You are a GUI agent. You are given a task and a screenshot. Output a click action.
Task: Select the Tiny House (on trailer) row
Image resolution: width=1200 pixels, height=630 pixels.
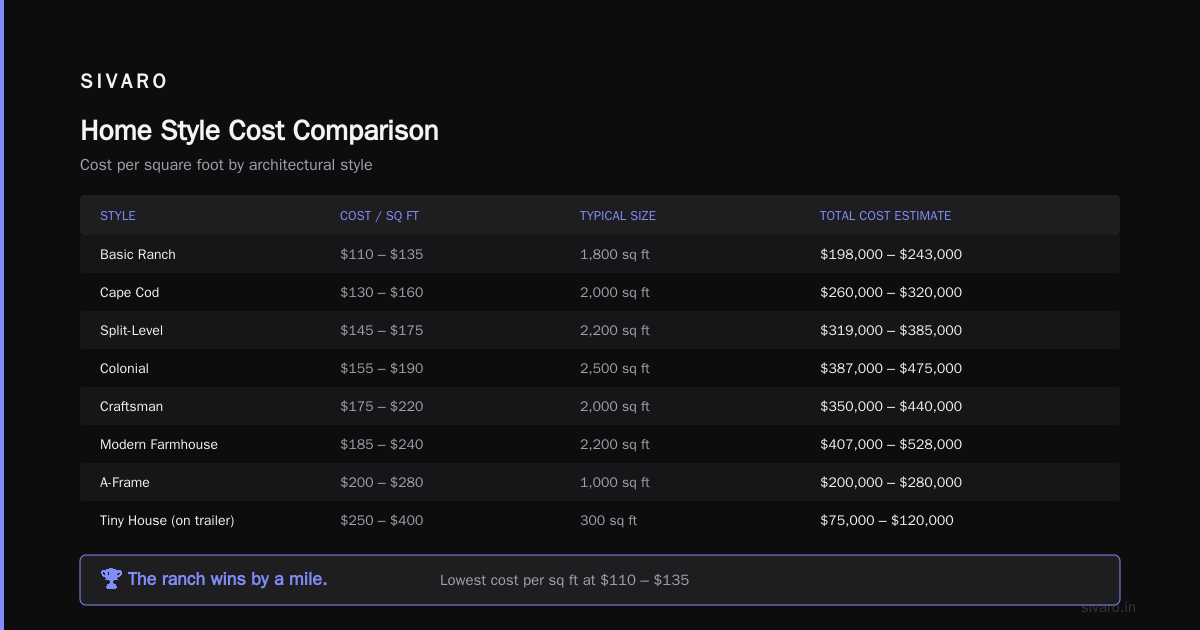(600, 520)
